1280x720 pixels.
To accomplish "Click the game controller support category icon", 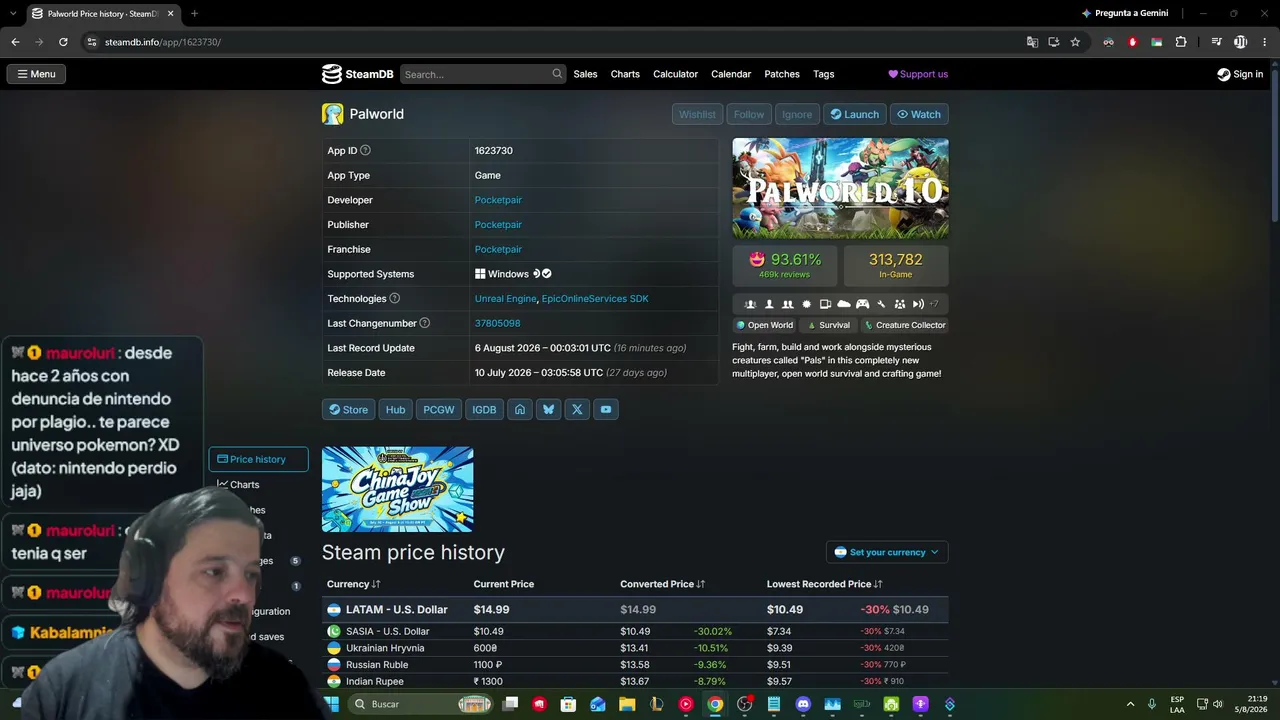I will pyautogui.click(x=862, y=304).
